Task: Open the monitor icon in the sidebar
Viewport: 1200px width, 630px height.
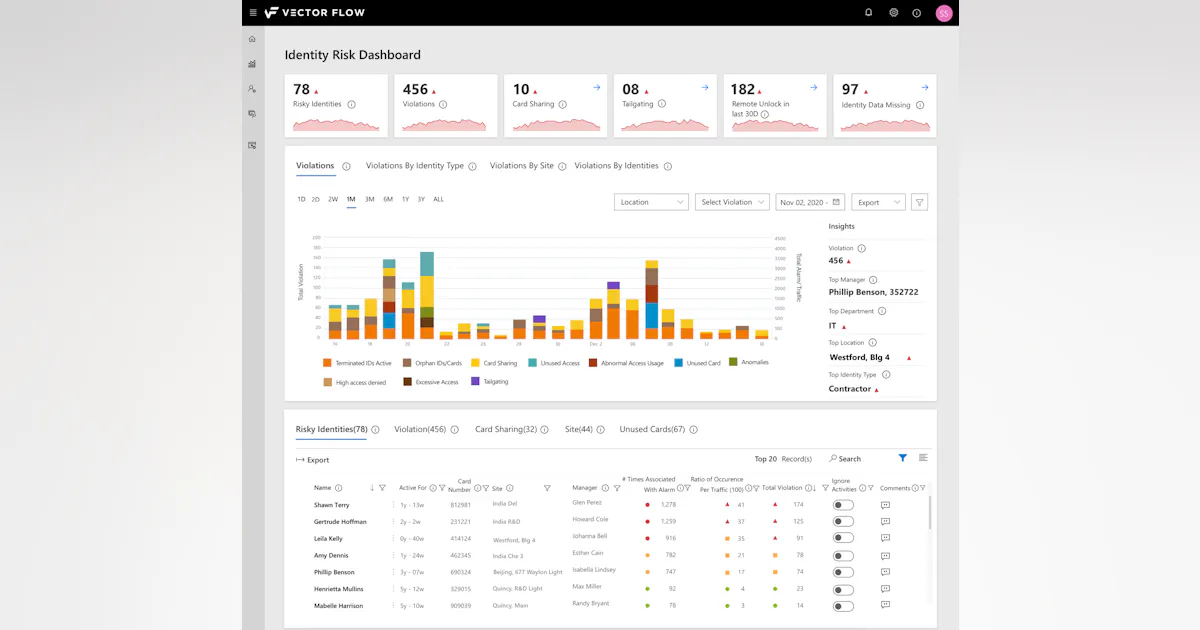Action: (252, 145)
